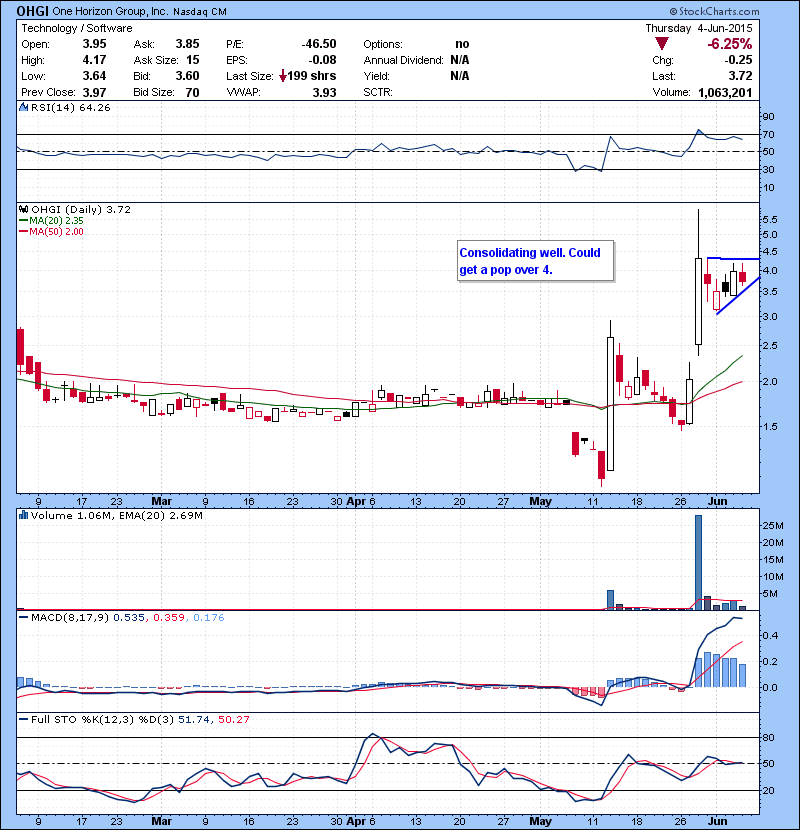Click the 'May' label on price axis
The width and height of the screenshot is (800, 830).
pos(541,501)
